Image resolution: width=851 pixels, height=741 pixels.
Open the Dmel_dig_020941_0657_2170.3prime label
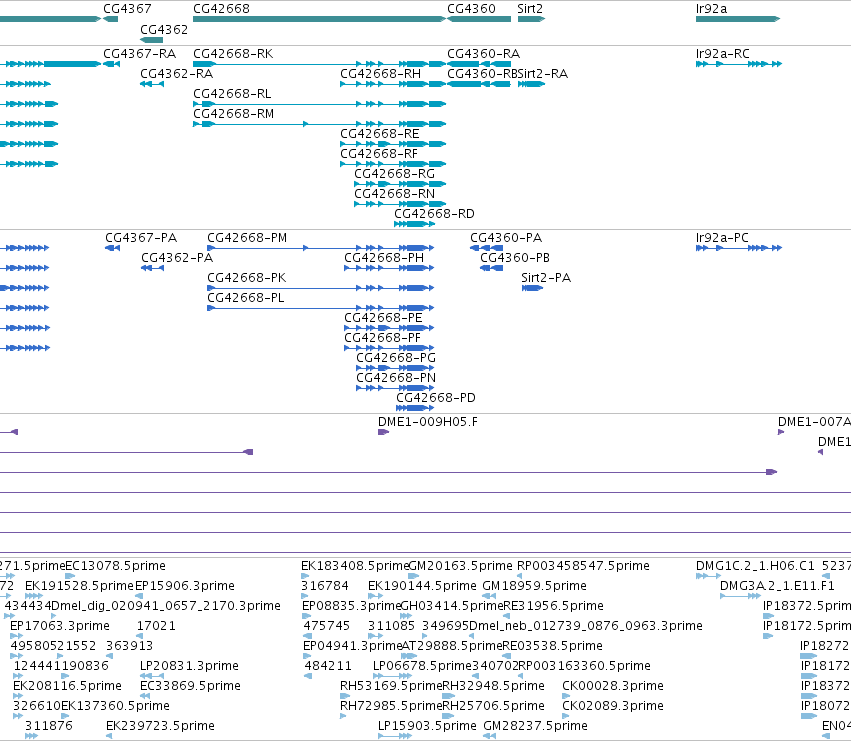coord(166,606)
